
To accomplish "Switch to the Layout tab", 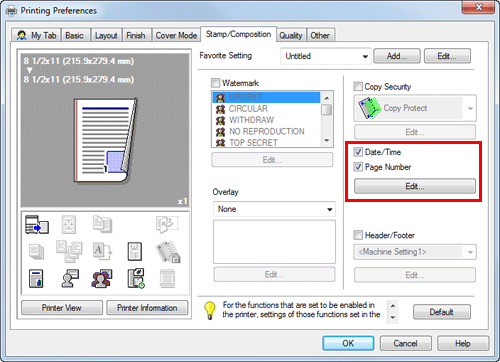I will (x=106, y=35).
